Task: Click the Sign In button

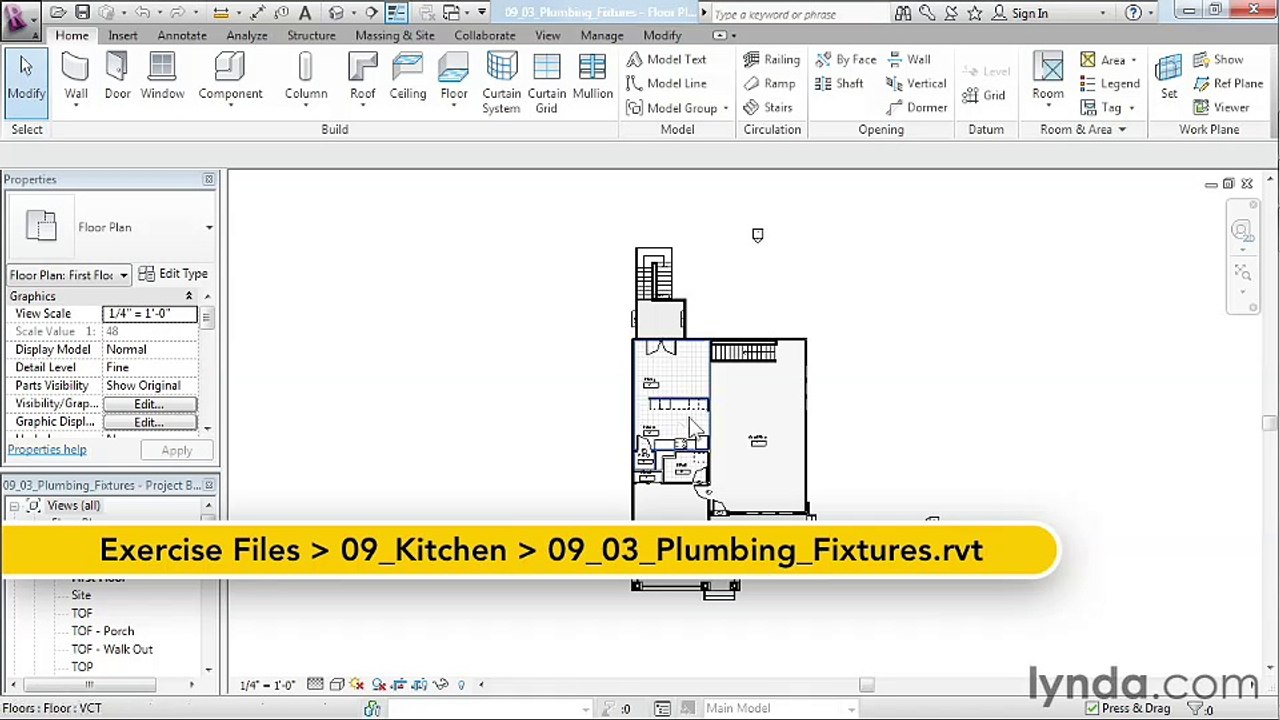Action: [1020, 13]
